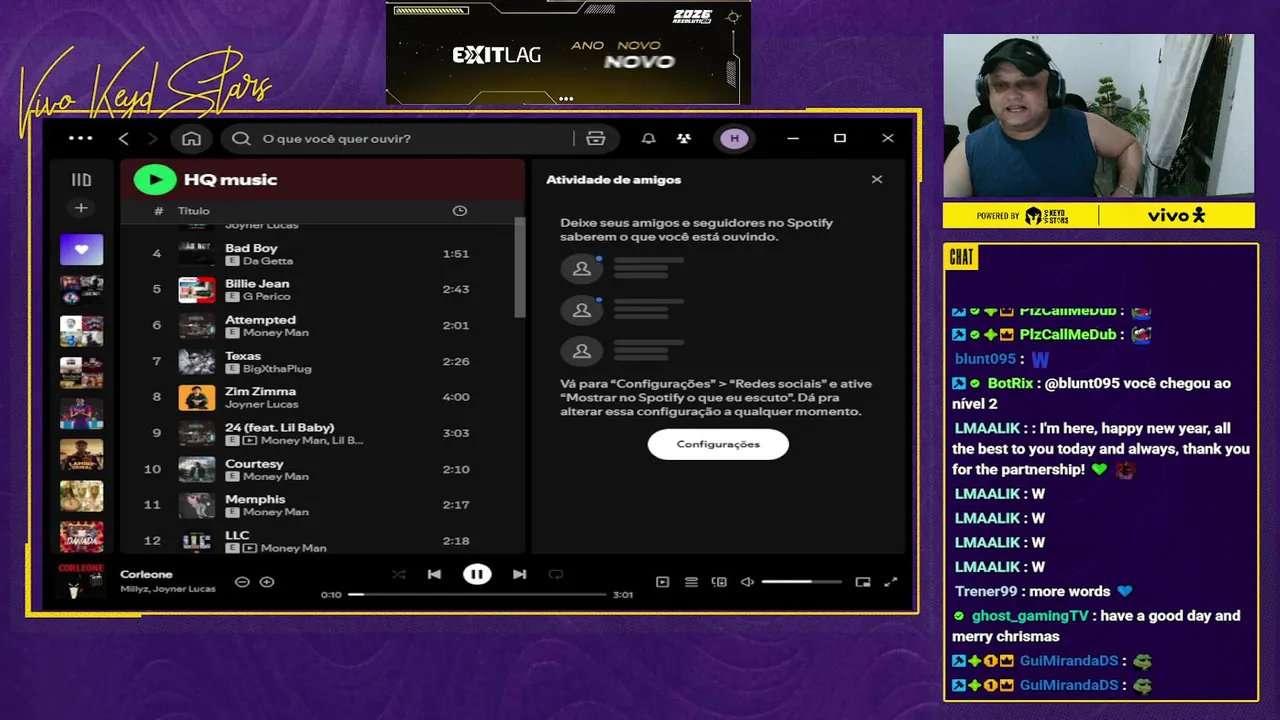
Task: Go forward with the right arrow
Action: click(x=152, y=138)
